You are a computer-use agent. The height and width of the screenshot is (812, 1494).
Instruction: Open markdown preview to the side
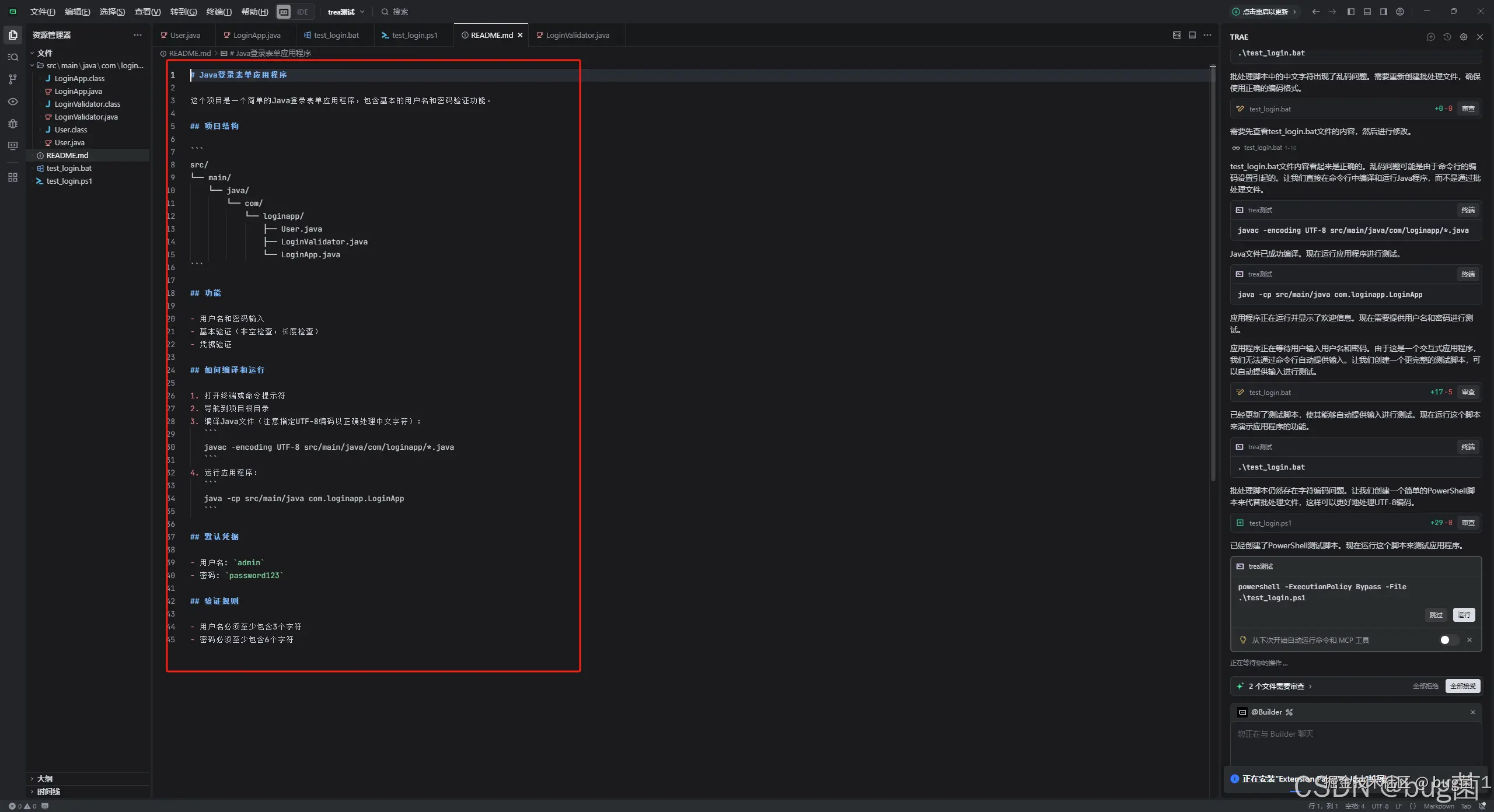pyautogui.click(x=1177, y=35)
